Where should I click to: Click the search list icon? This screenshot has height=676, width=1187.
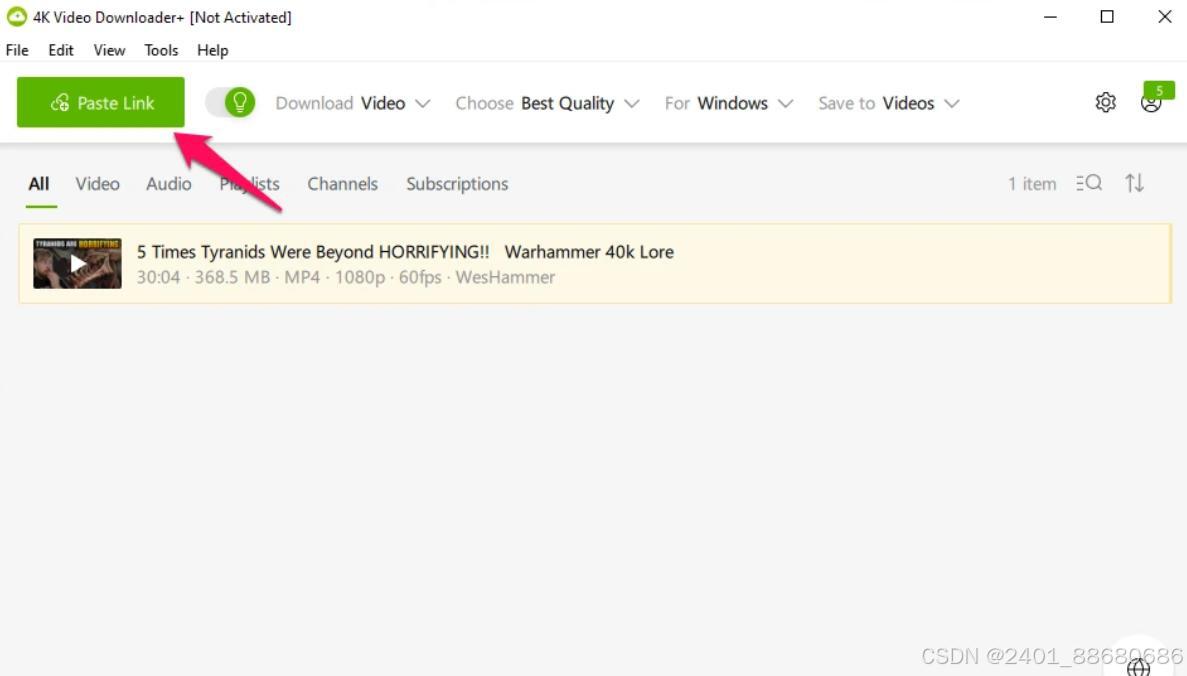(1089, 183)
